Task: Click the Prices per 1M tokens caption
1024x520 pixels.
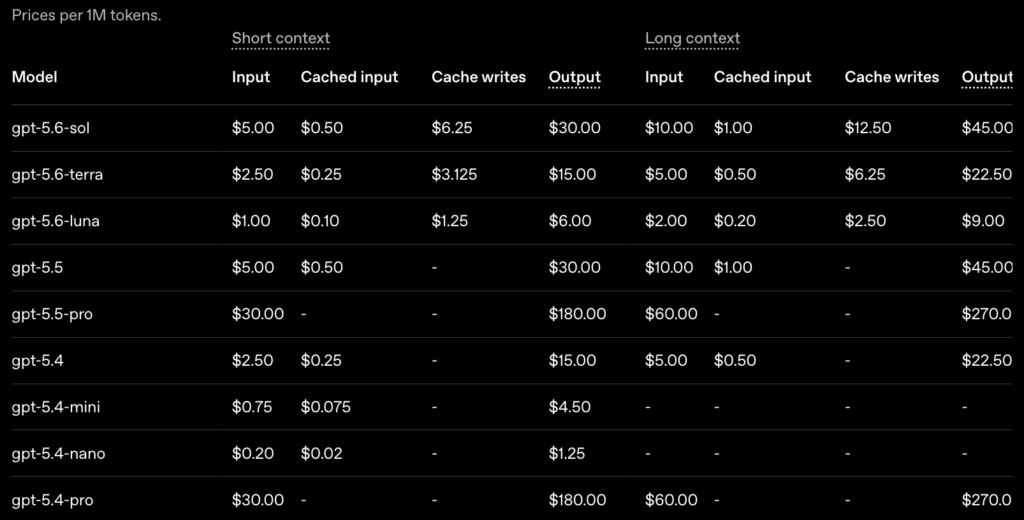Action: point(86,16)
